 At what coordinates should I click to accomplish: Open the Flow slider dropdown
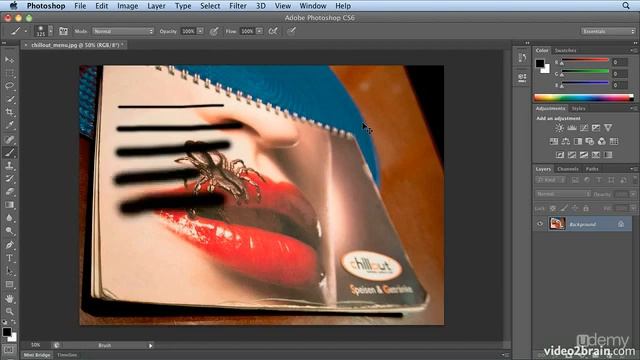tap(259, 31)
